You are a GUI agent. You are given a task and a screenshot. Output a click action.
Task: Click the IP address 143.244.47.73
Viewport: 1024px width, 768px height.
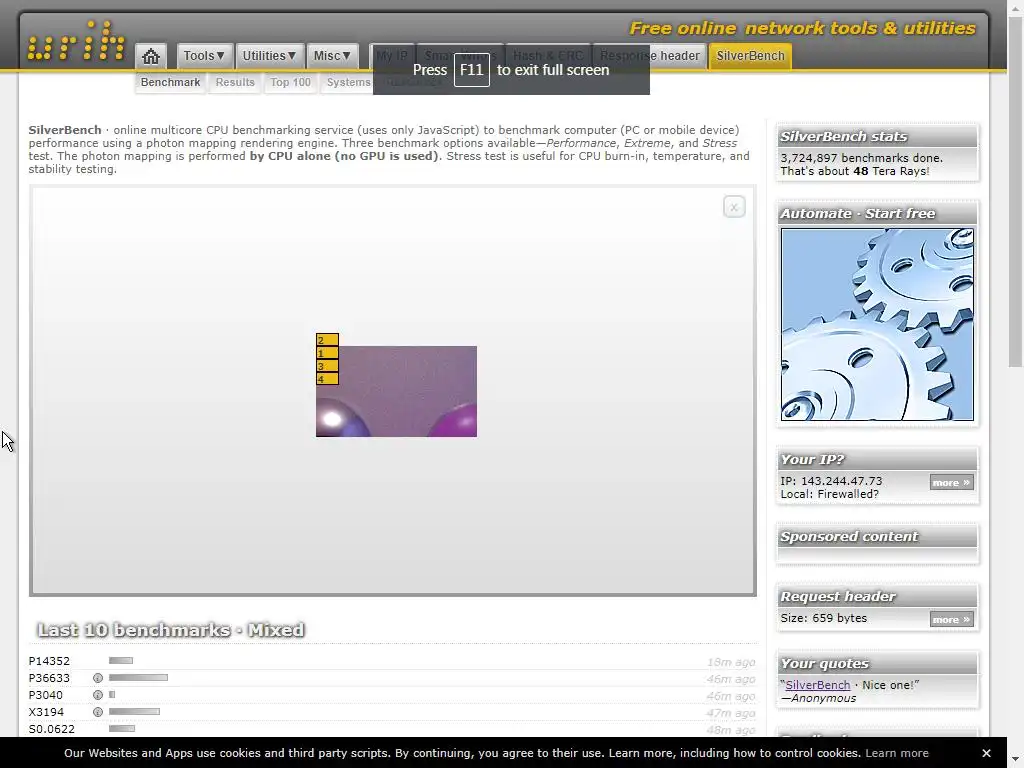pos(841,481)
